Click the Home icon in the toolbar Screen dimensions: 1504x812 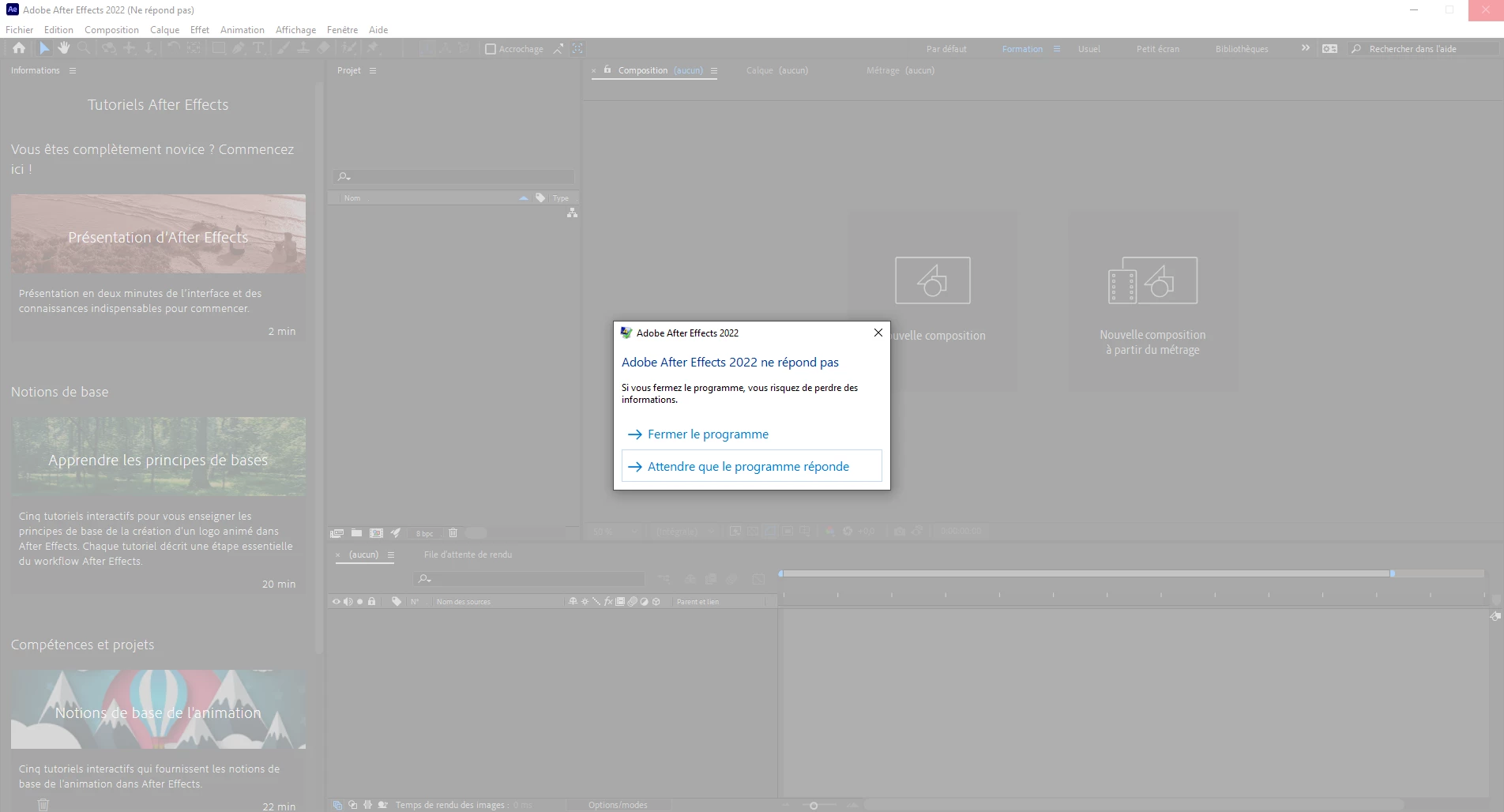pyautogui.click(x=19, y=48)
